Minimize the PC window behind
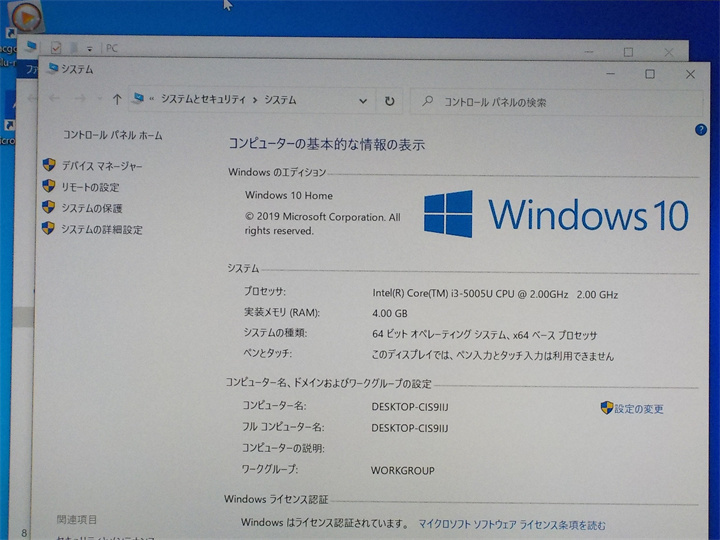Screen dimensions: 720x540 pyautogui.click(x=588, y=51)
